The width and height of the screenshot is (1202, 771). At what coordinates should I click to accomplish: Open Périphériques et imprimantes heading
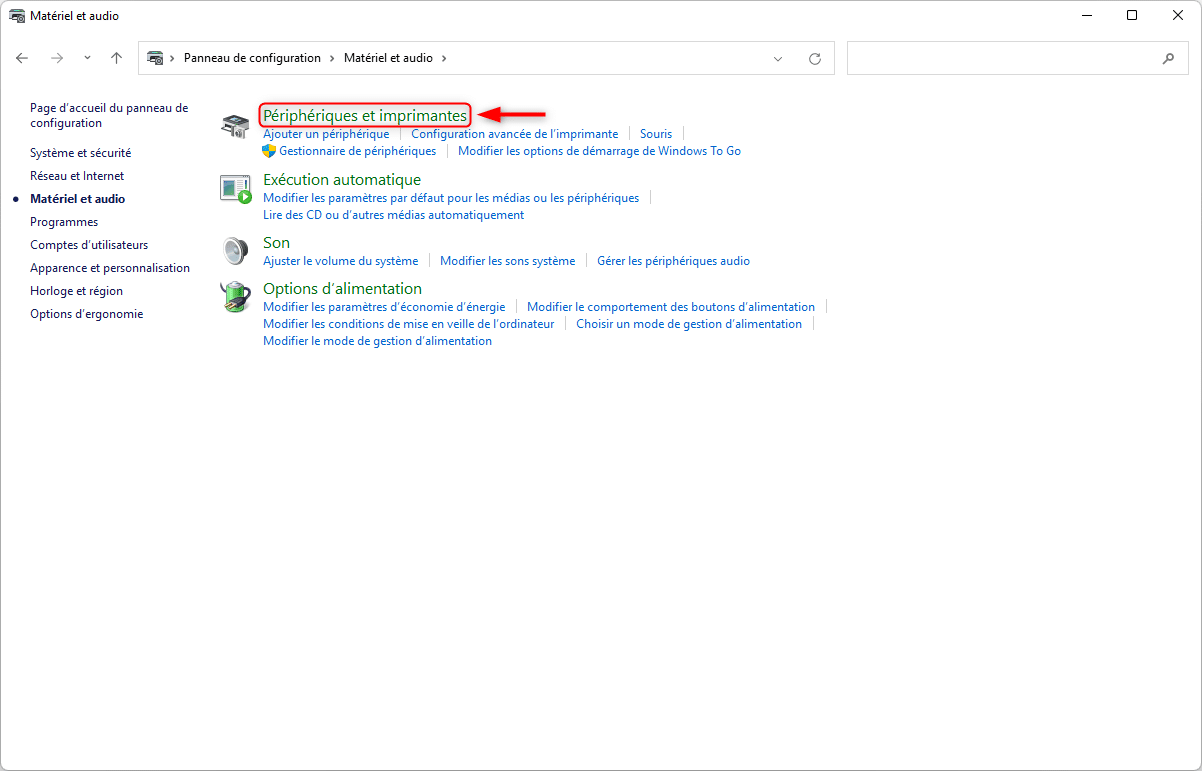pyautogui.click(x=365, y=116)
